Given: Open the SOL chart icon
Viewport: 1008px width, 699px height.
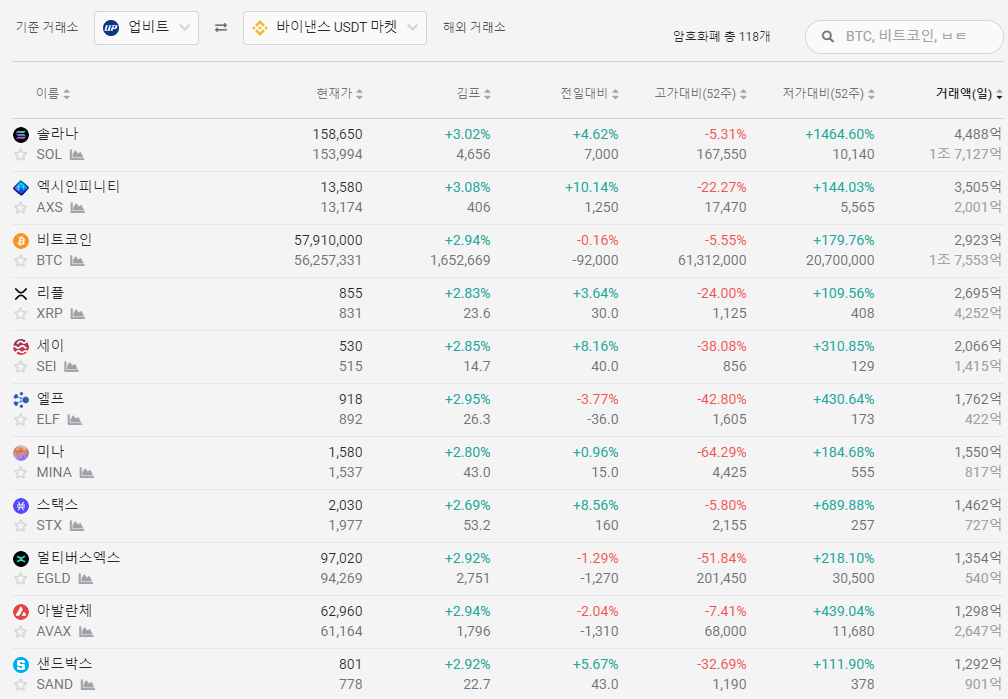Looking at the screenshot, I should (76, 155).
